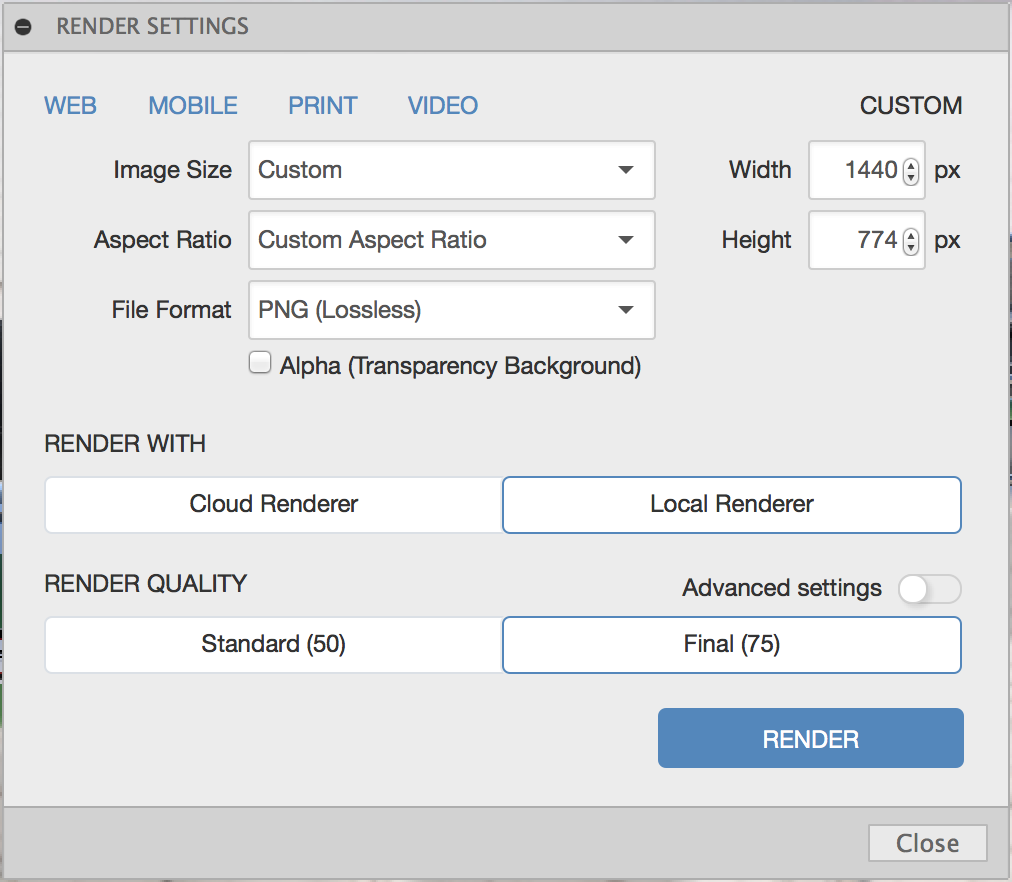
Task: Expand the Aspect Ratio dropdown
Action: tap(451, 240)
